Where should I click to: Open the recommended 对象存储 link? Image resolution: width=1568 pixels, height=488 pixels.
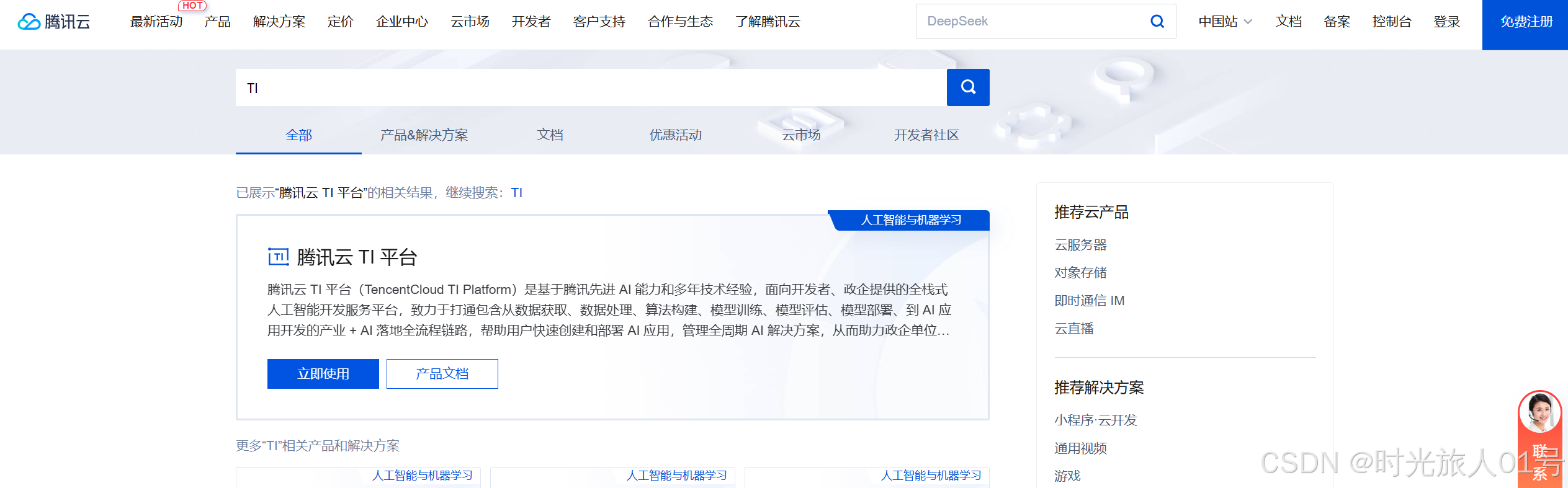[x=1080, y=273]
